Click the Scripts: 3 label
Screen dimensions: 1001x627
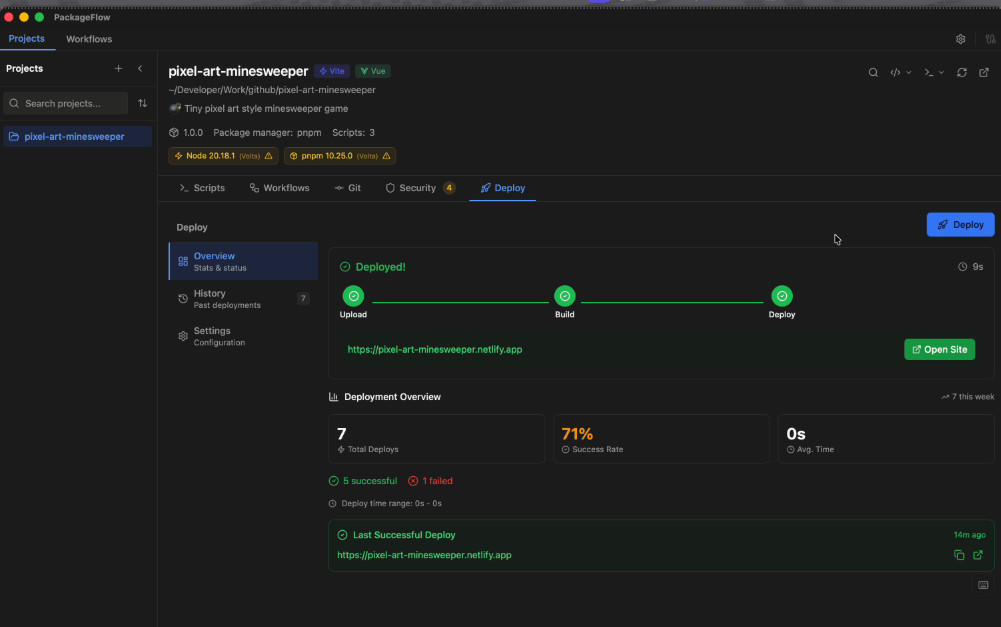click(353, 133)
